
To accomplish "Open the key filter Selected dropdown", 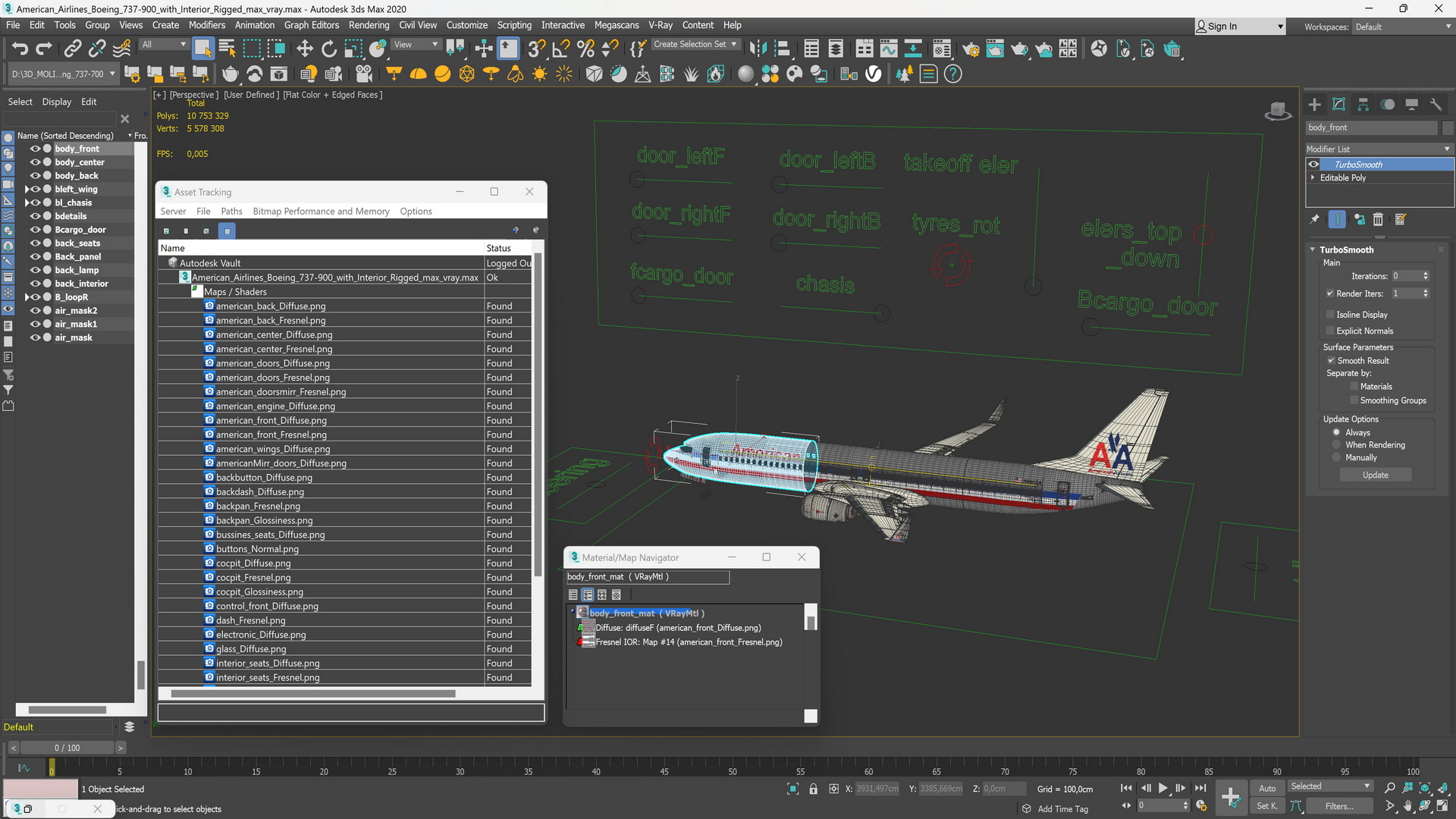I will point(1331,786).
